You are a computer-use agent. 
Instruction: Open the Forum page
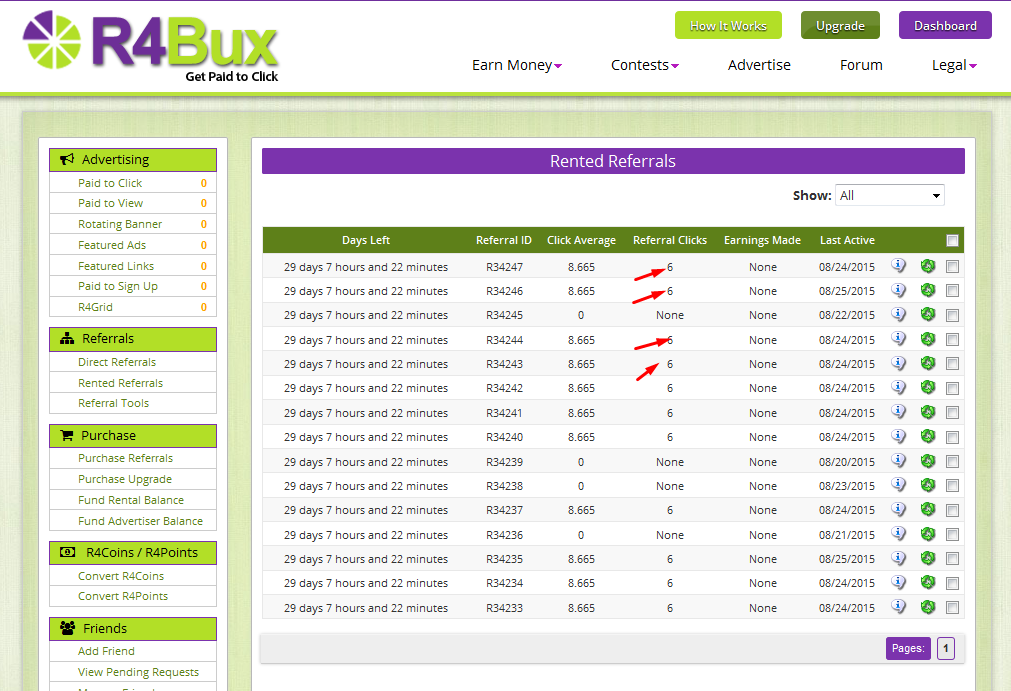pos(861,65)
